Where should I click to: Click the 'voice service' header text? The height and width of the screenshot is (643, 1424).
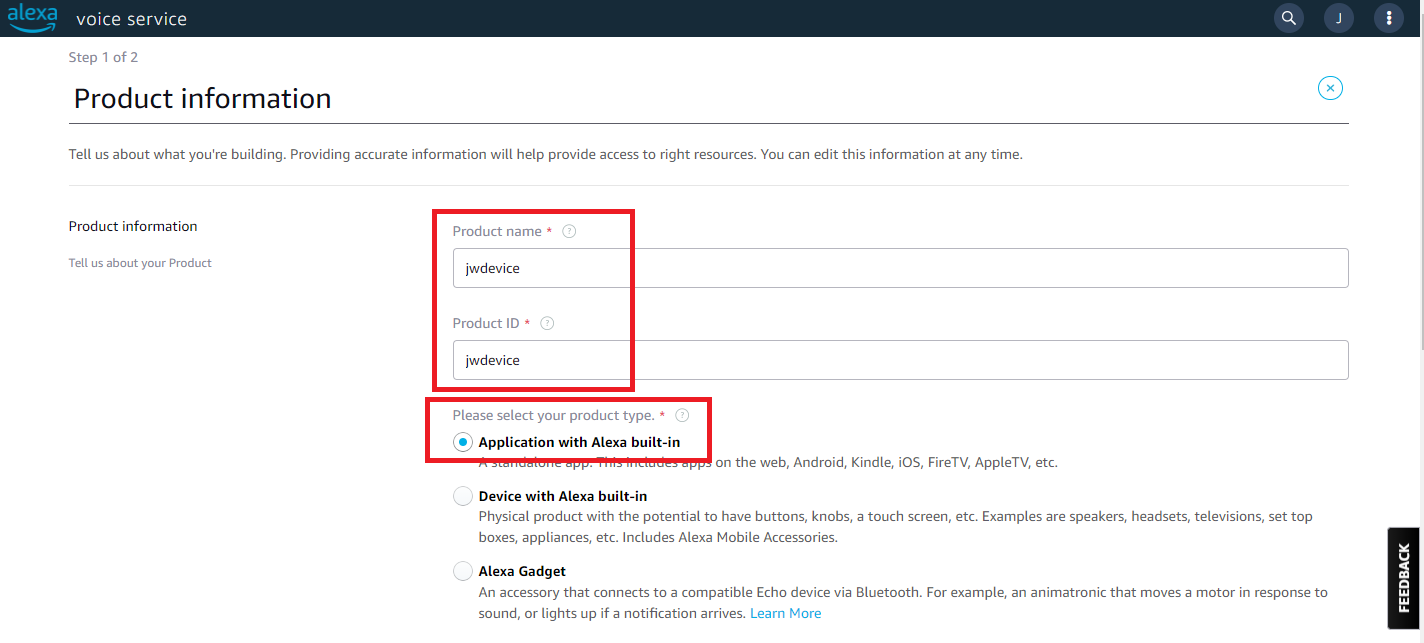click(x=131, y=19)
